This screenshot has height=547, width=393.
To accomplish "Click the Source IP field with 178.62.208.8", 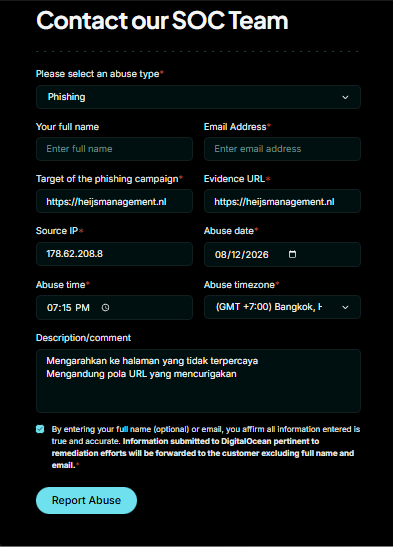I will 114,254.
